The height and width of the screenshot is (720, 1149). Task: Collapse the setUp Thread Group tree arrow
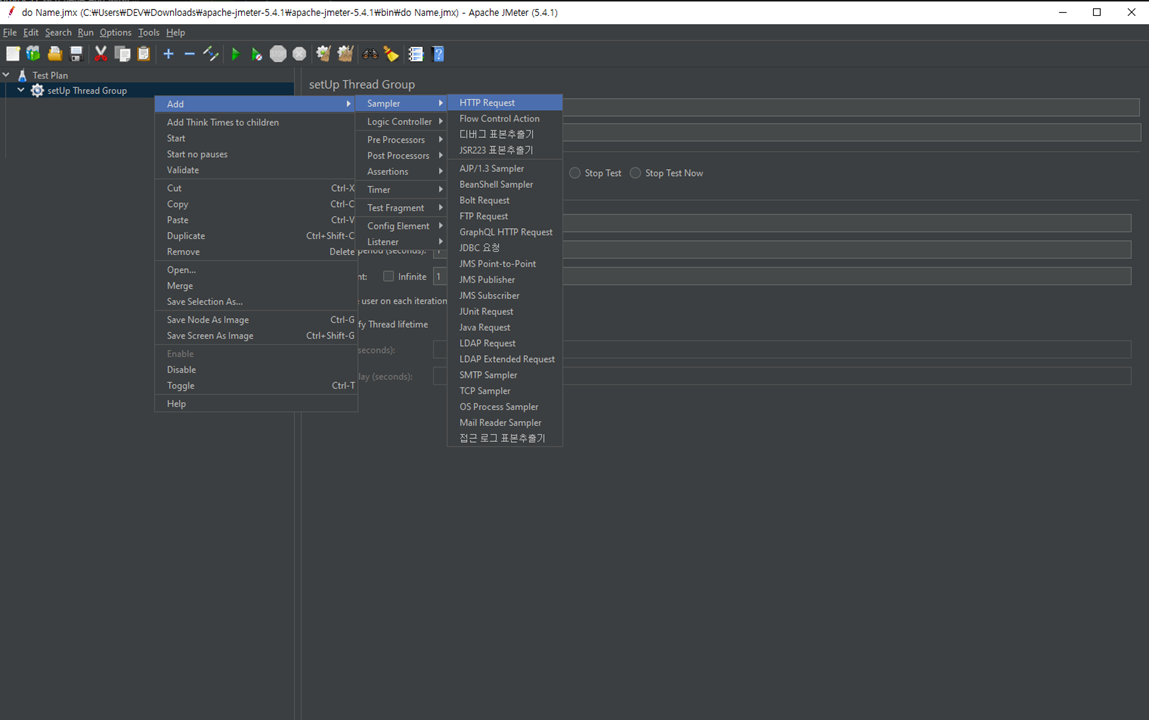[x=21, y=90]
